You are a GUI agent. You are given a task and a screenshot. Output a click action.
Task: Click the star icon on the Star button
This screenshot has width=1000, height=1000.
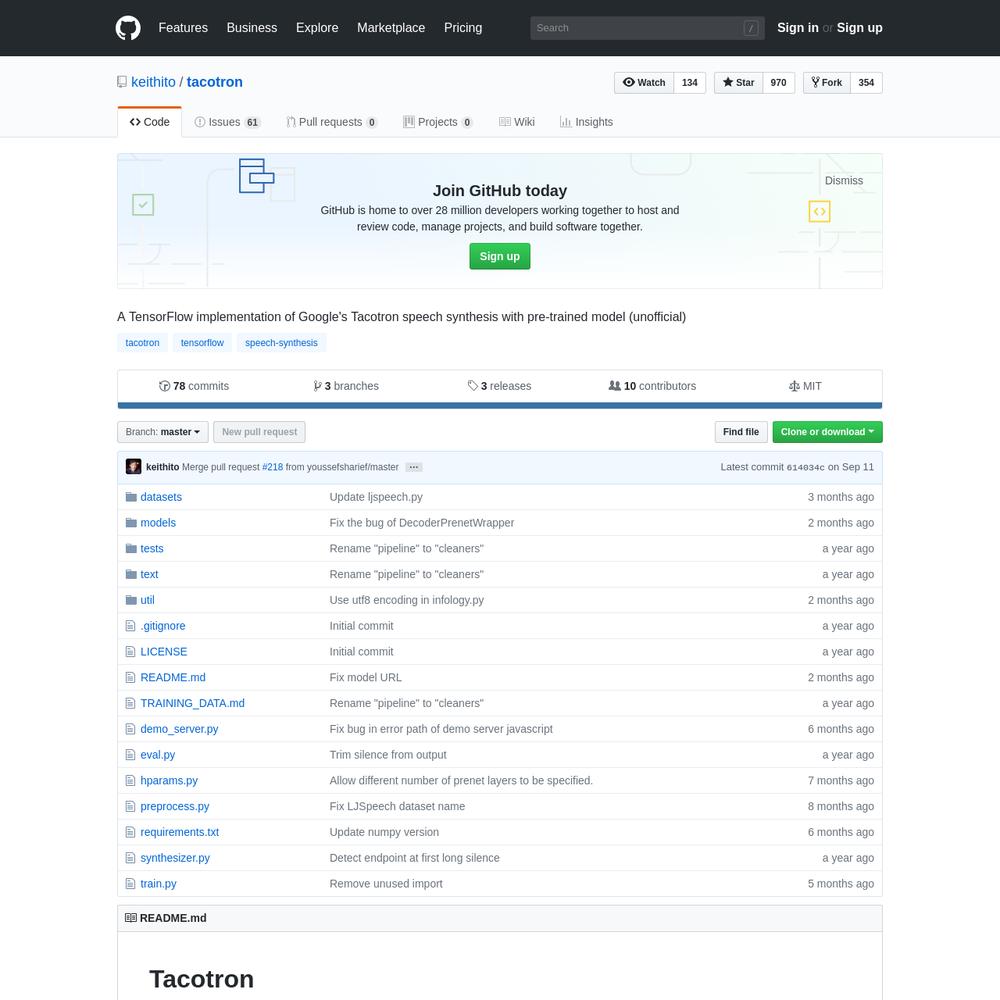(728, 82)
